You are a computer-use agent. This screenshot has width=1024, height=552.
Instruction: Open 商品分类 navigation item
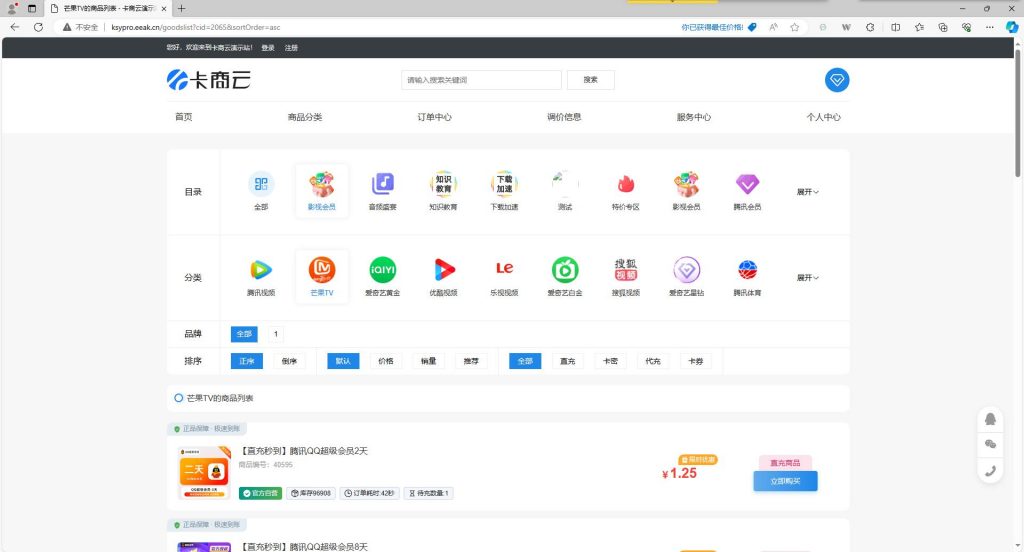tap(305, 117)
